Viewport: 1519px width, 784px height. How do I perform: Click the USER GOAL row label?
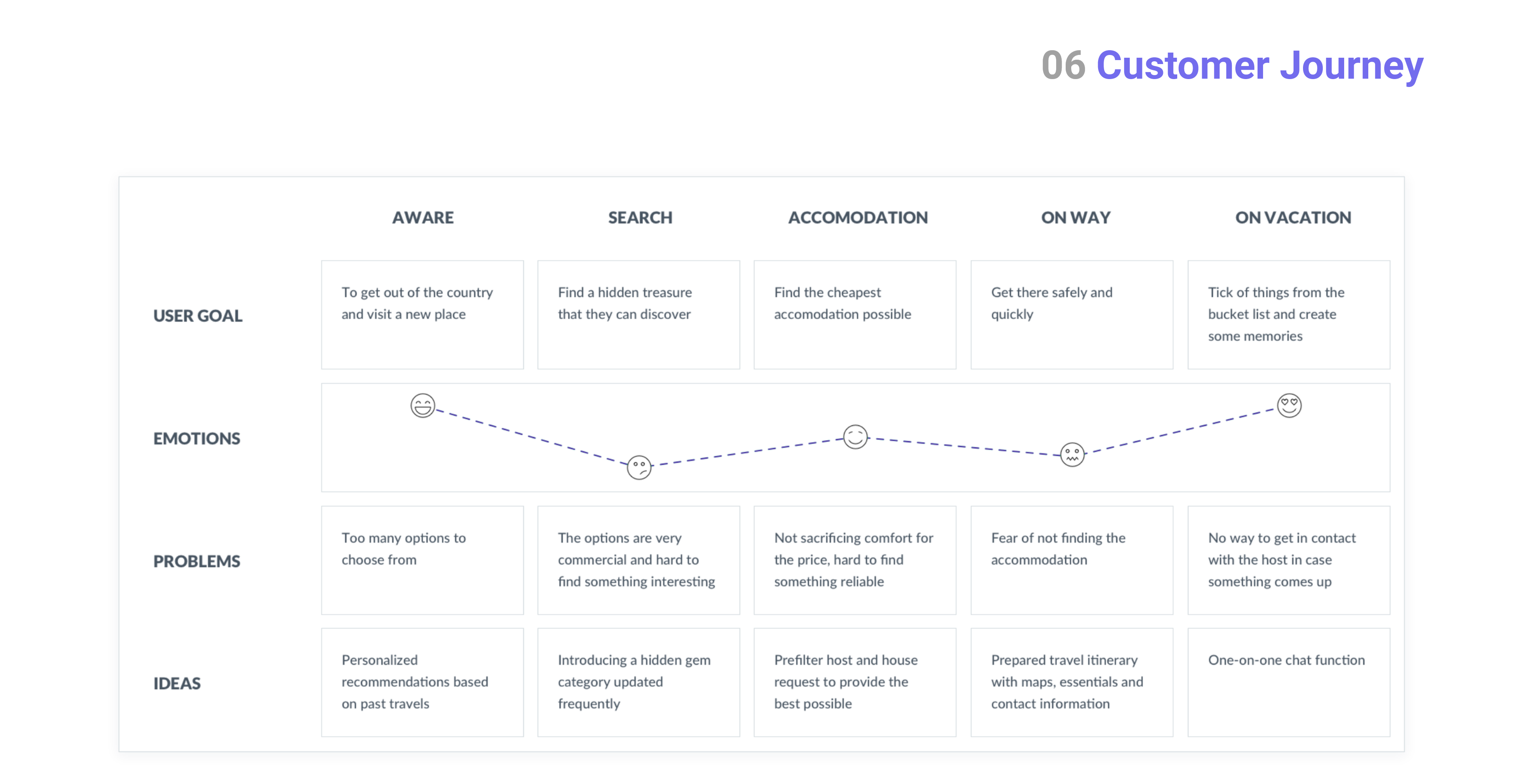(197, 316)
